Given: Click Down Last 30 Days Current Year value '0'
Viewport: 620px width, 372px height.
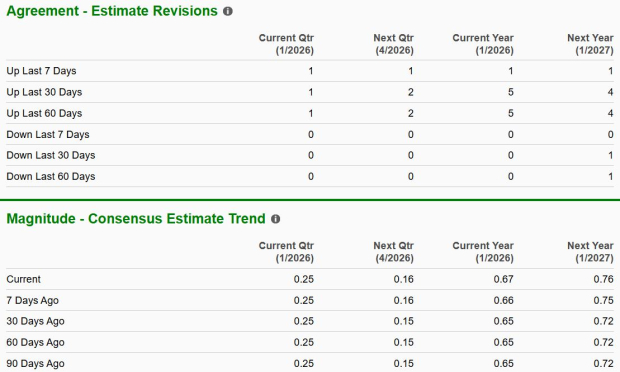Looking at the screenshot, I should coord(511,155).
